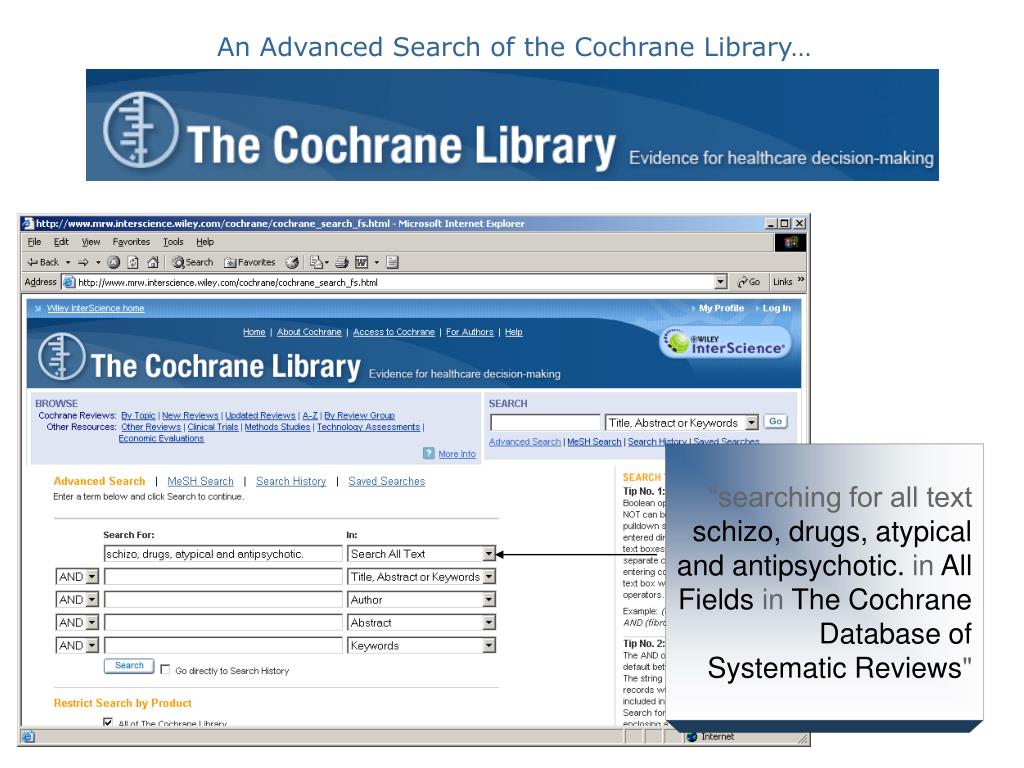Click the My Profile link
Viewport: 1024px width, 768px height.
(x=721, y=308)
